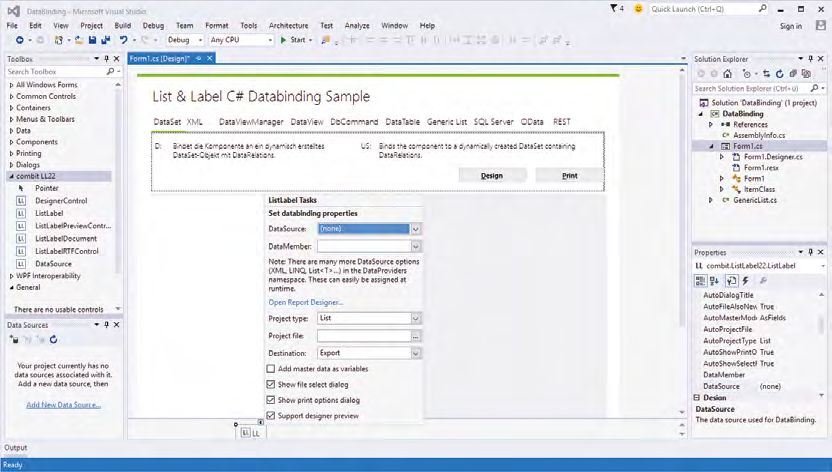Switch to the DataViewManager tab
832x472 pixels.
click(251, 122)
